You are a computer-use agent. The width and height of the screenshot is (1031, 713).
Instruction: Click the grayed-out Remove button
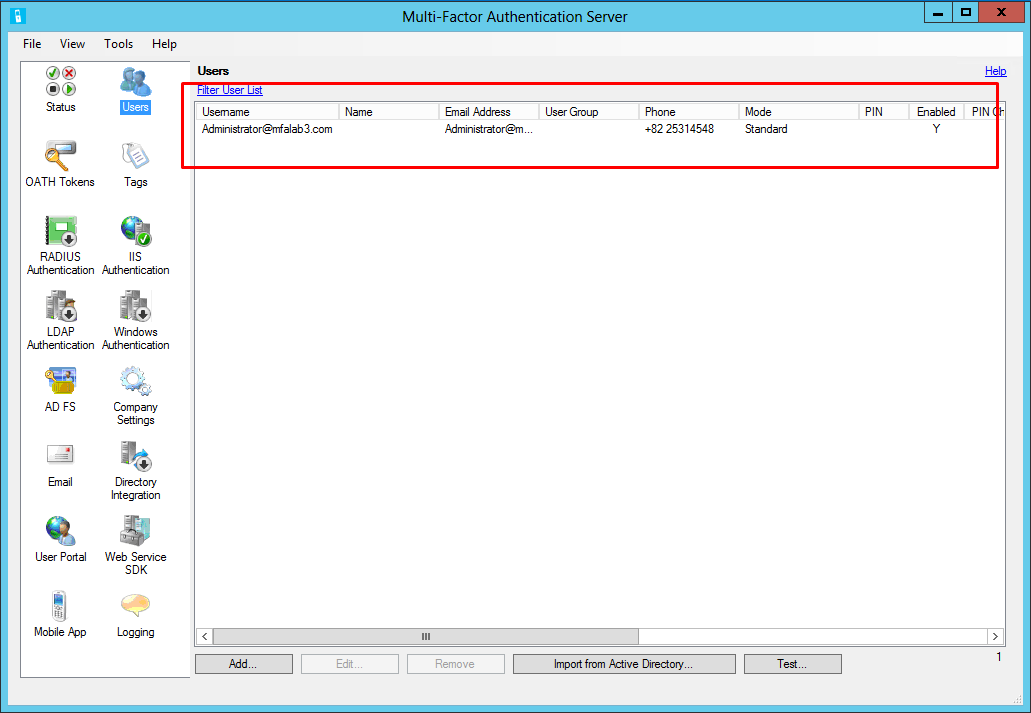pos(455,664)
